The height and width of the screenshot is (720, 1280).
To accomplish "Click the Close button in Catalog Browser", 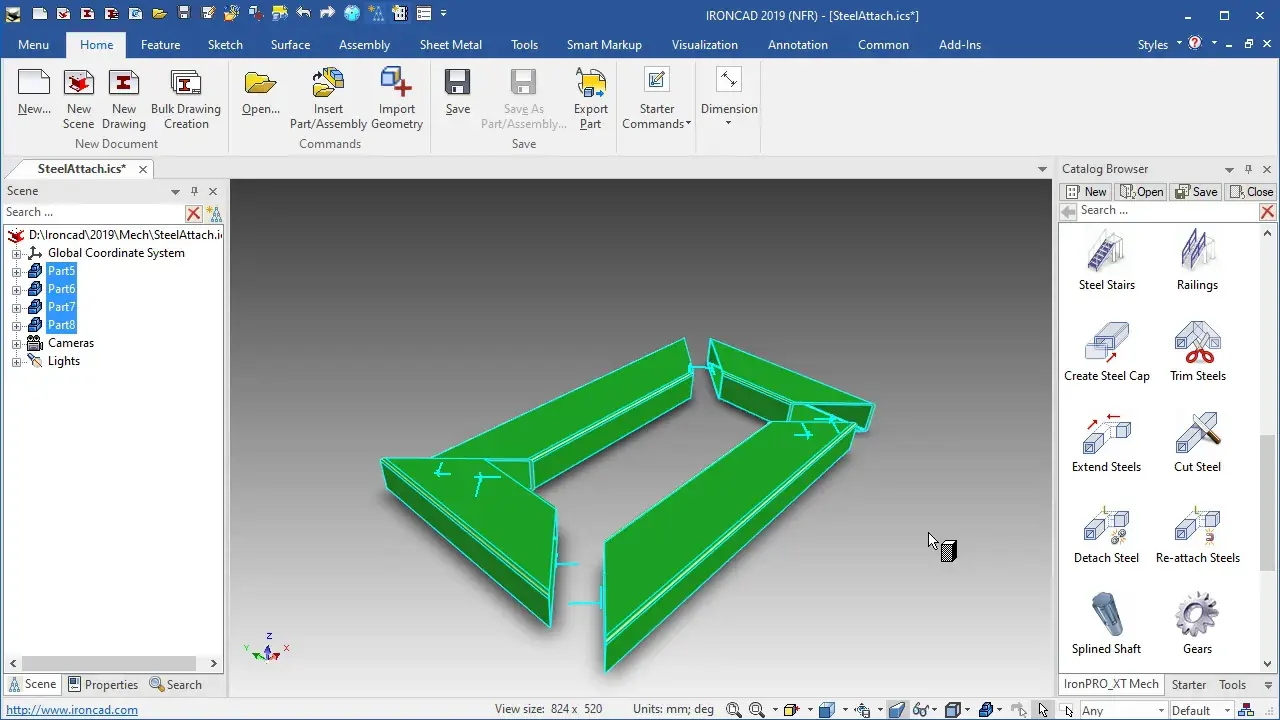I will (1251, 192).
